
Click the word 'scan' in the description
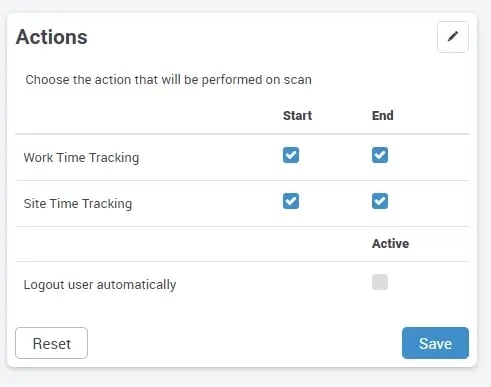(x=297, y=80)
